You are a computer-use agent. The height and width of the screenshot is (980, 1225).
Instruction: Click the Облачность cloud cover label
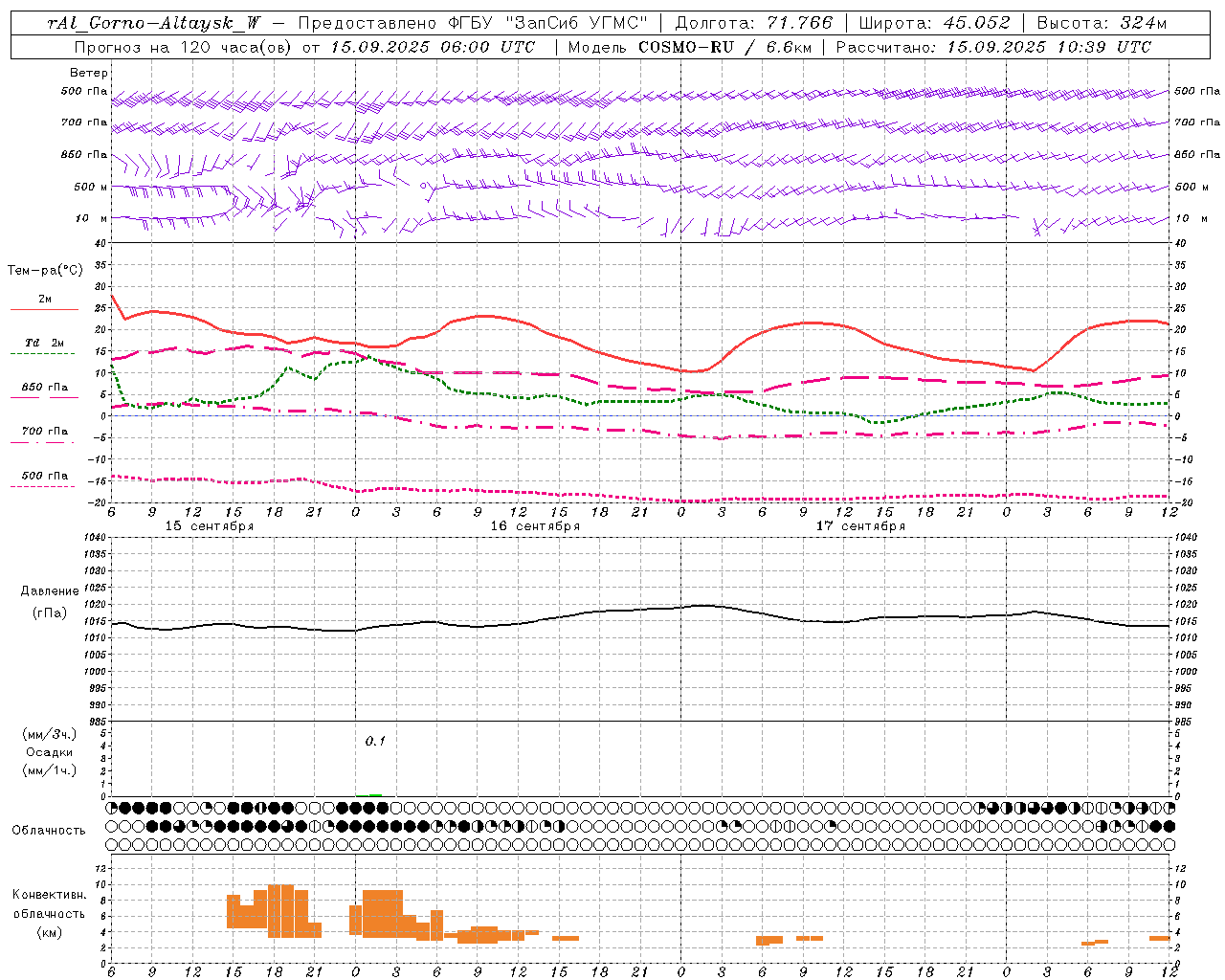(x=49, y=830)
